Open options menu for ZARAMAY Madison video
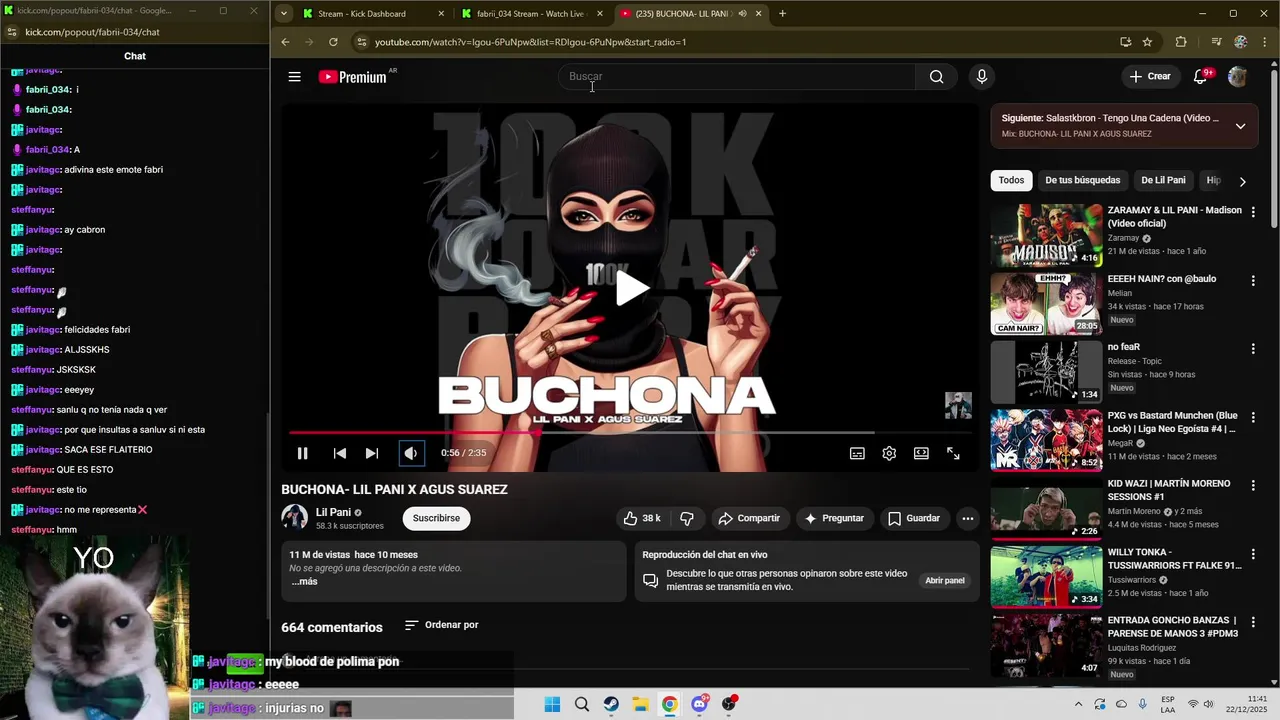 click(x=1253, y=212)
